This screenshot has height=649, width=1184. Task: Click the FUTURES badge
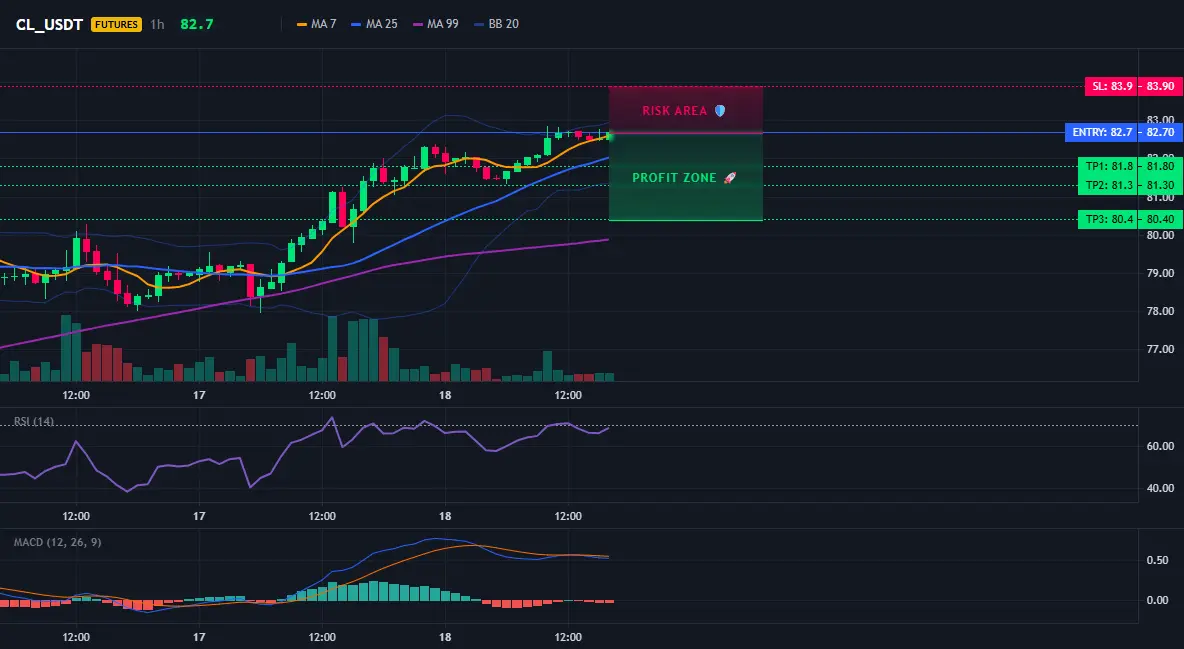(x=116, y=24)
